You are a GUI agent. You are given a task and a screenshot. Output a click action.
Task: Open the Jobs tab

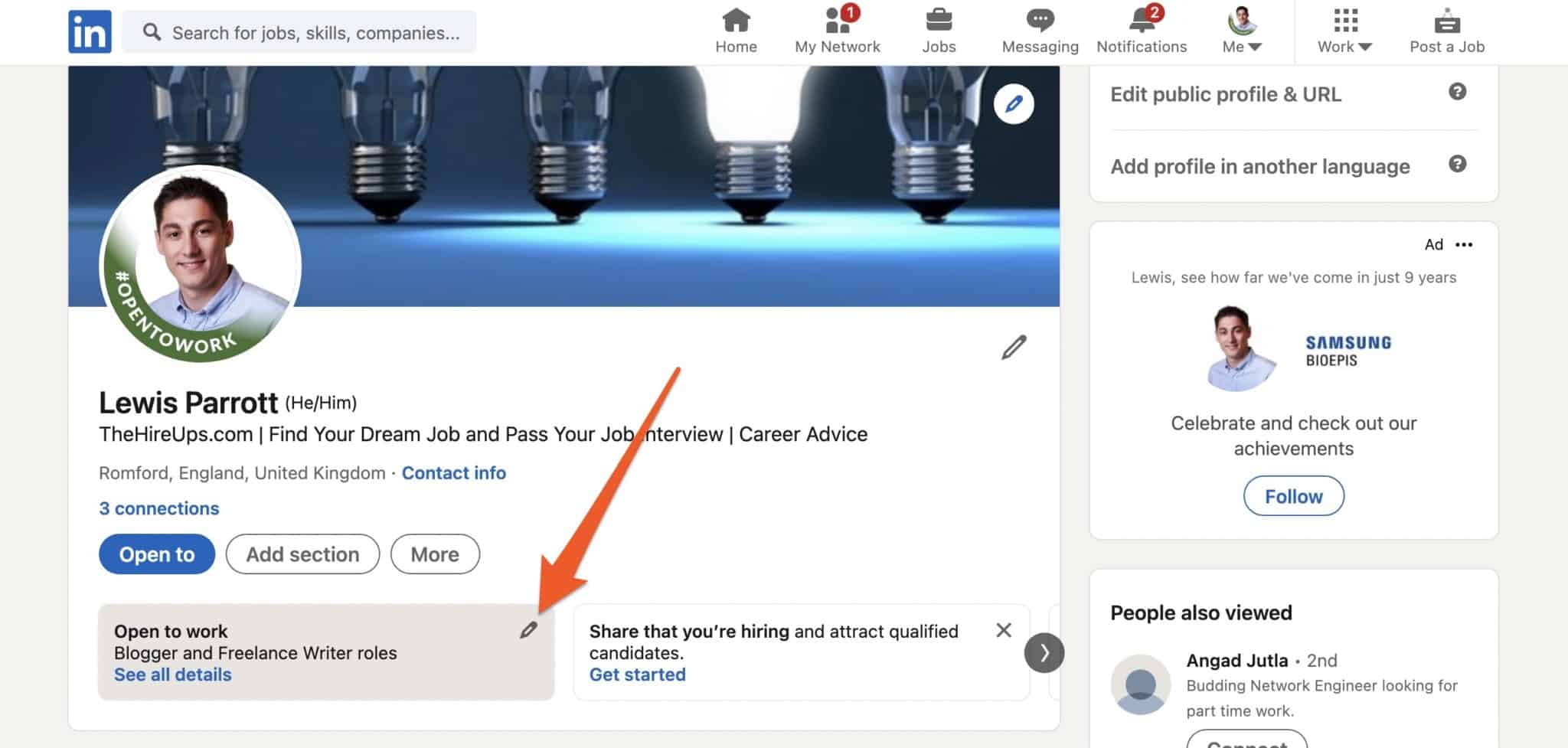click(939, 31)
